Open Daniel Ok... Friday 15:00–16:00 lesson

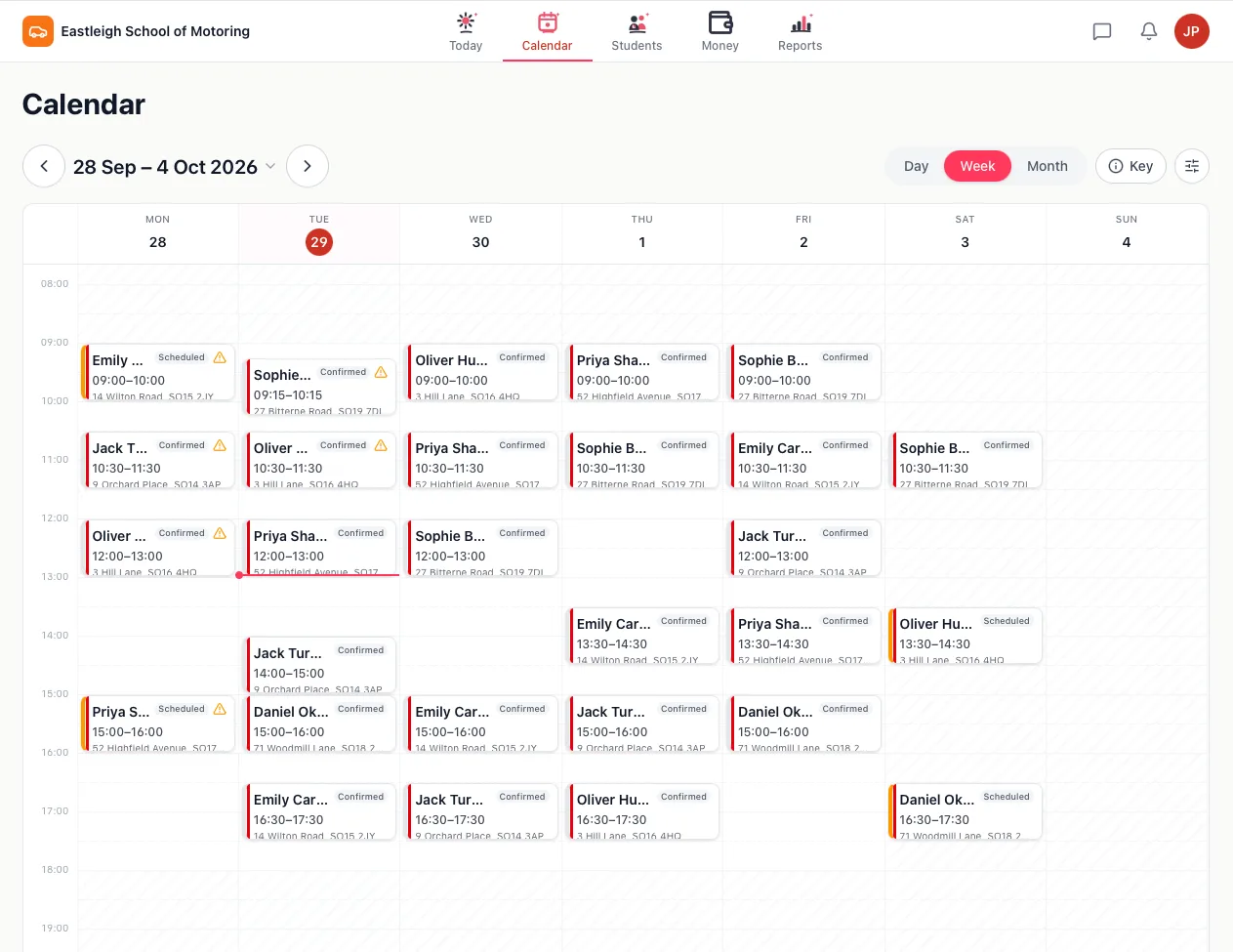coord(804,724)
